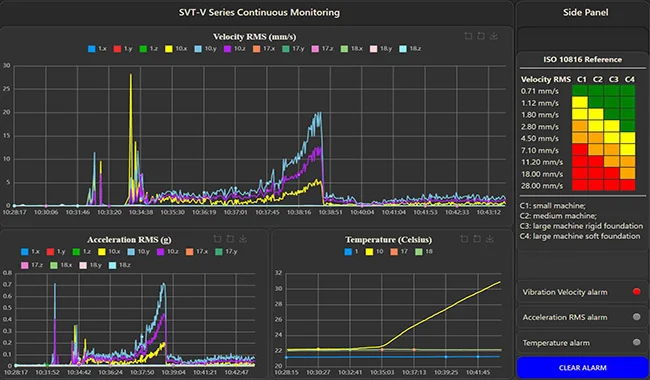Image resolution: width=650 pixels, height=380 pixels.
Task: Toggle series 1.z in the Velocity RMS legend
Action: coord(148,49)
